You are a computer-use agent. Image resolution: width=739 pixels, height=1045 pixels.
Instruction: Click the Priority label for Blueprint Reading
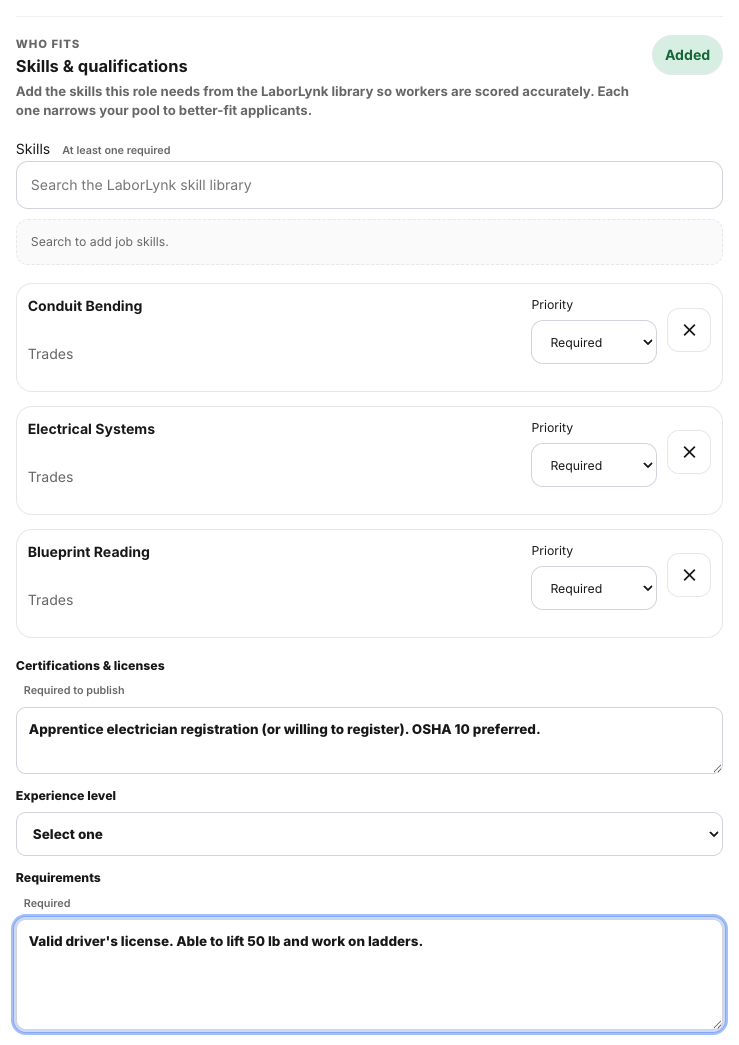click(552, 550)
